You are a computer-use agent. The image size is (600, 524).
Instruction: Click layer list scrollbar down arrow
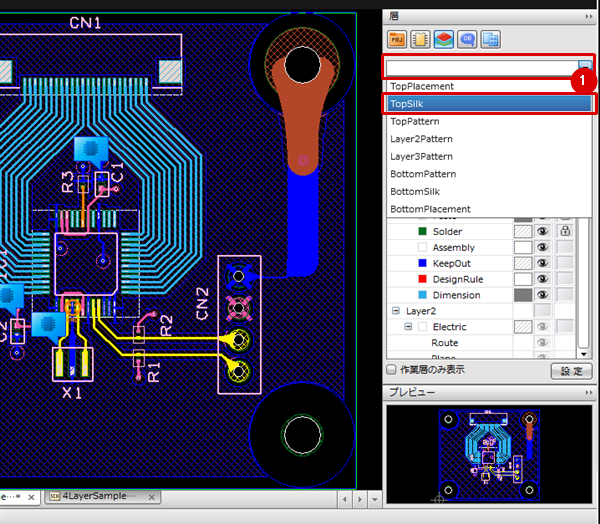coord(583,354)
